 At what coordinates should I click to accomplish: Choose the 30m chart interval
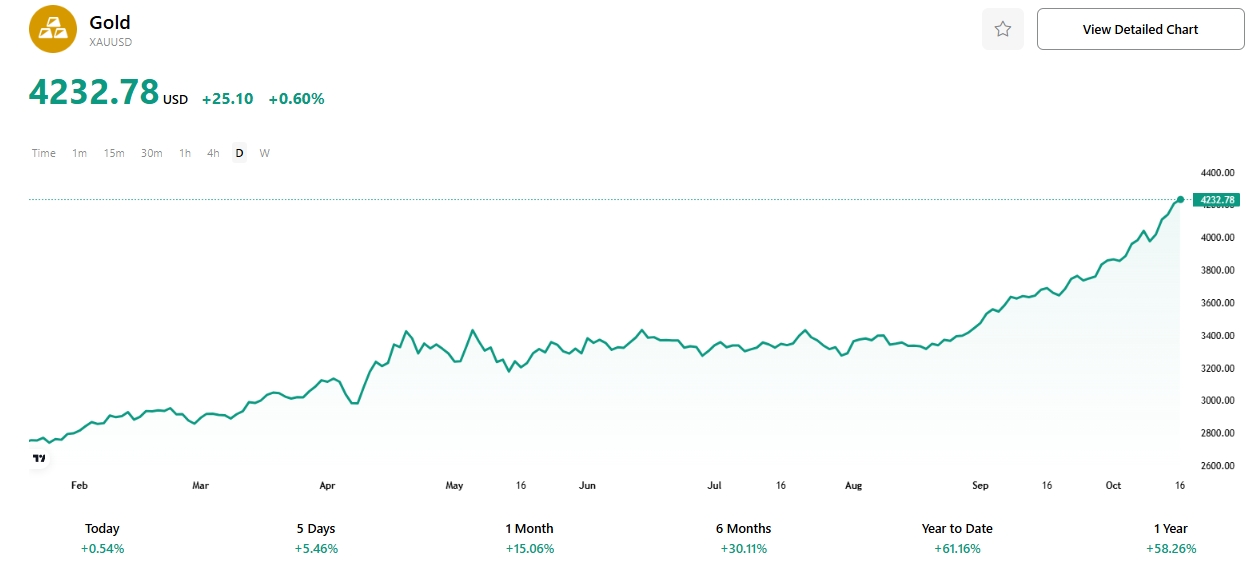151,153
